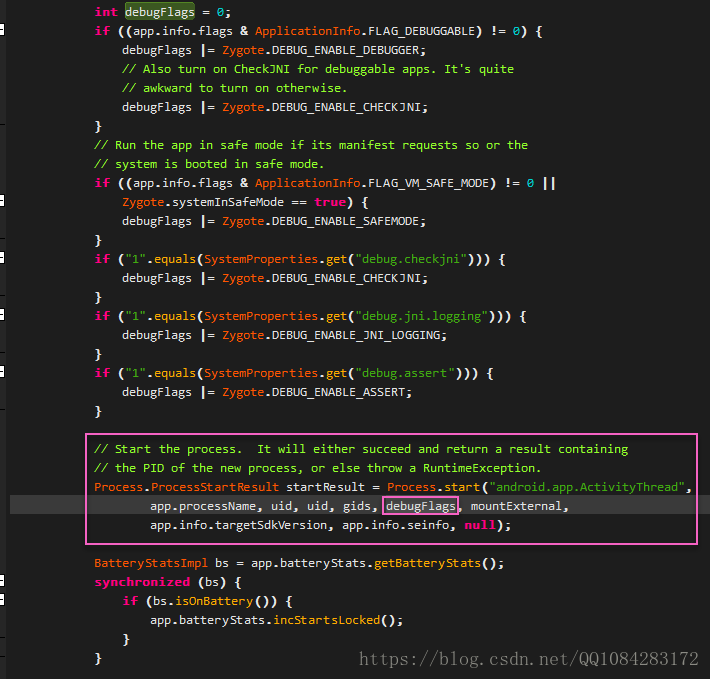Click the "debug.checkjni" string
Viewport: 710px width, 679px height.
(x=412, y=259)
